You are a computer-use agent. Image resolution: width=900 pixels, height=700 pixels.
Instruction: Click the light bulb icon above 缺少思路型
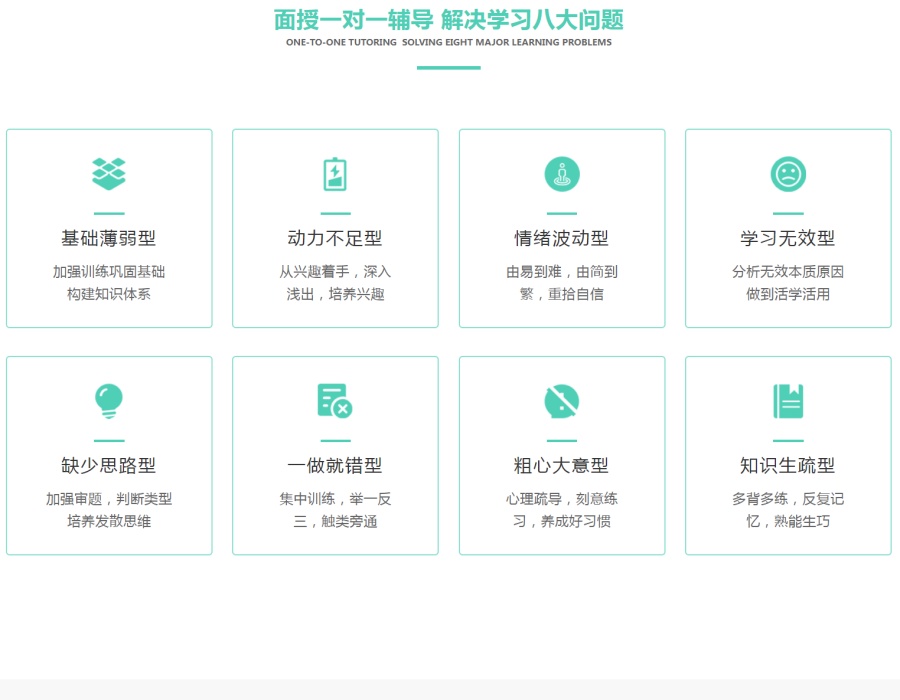point(109,401)
